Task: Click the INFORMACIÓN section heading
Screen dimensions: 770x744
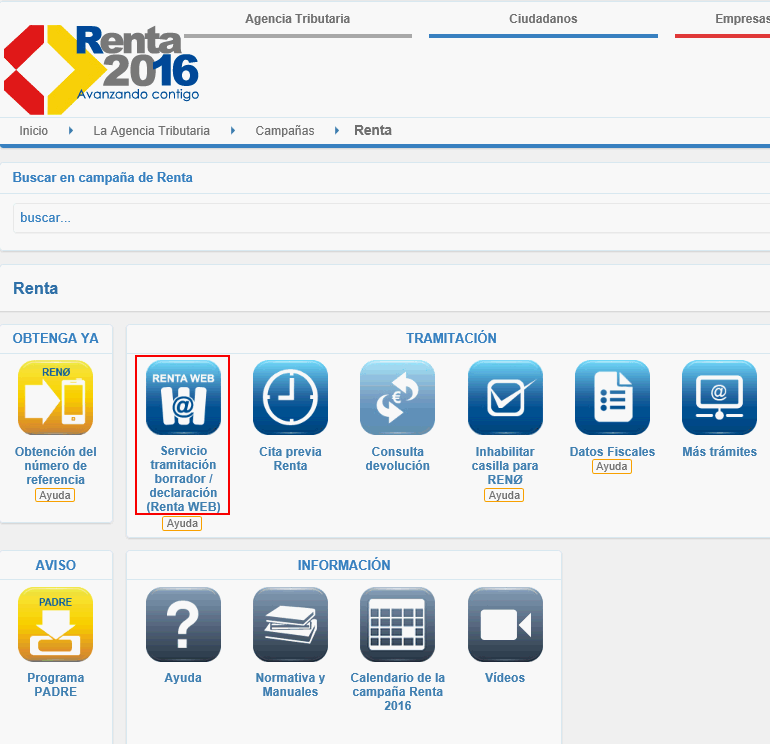Action: click(x=344, y=565)
